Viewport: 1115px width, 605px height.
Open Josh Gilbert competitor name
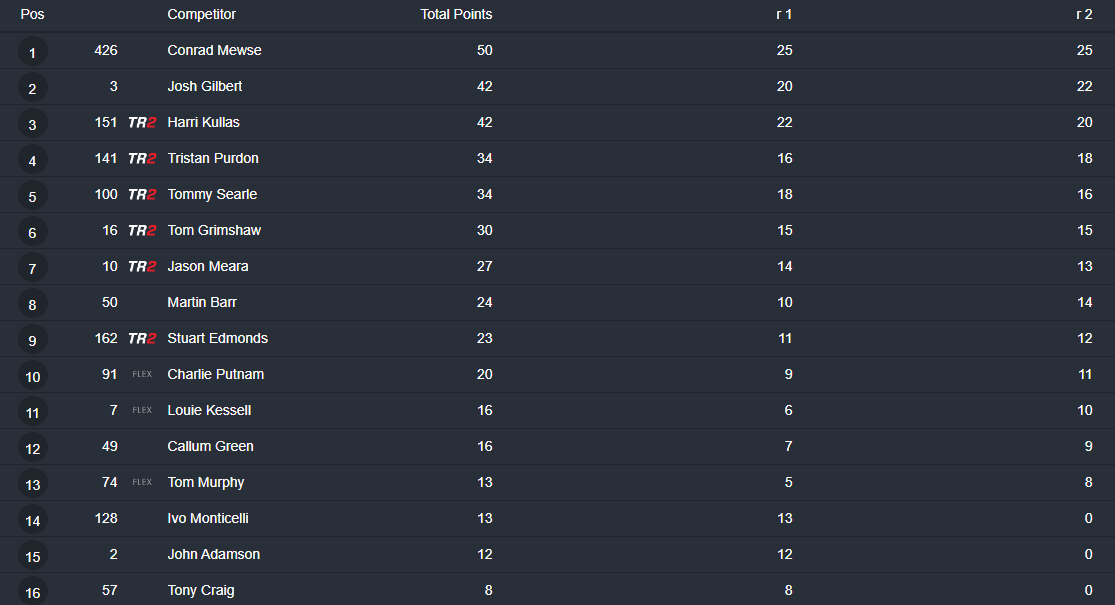205,87
